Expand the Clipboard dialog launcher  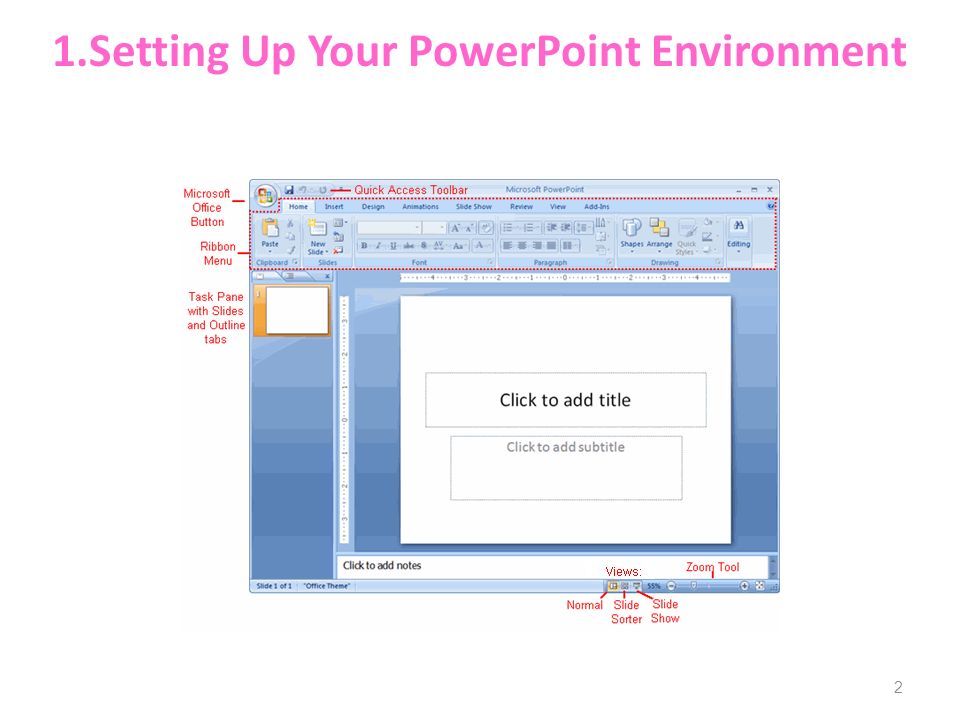click(x=295, y=262)
